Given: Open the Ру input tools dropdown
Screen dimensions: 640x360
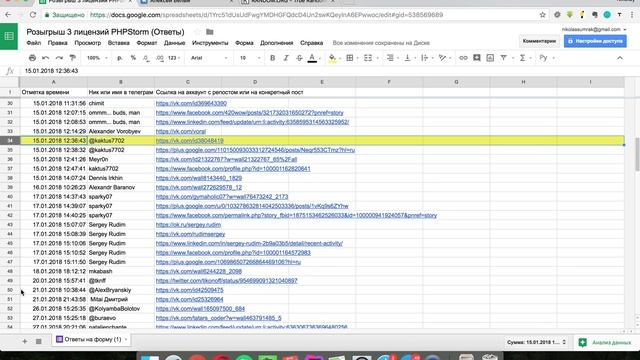Looking at the screenshot, I should pos(547,58).
